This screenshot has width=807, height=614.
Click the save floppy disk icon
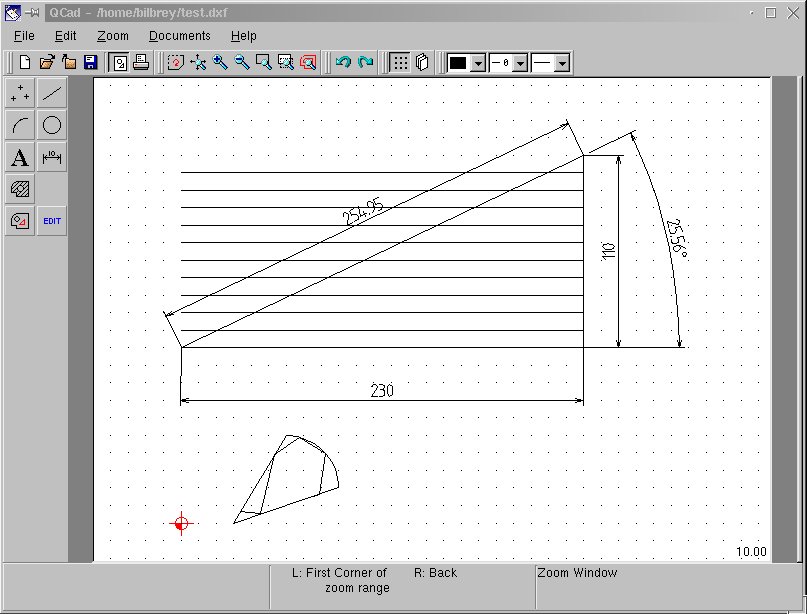pos(90,62)
